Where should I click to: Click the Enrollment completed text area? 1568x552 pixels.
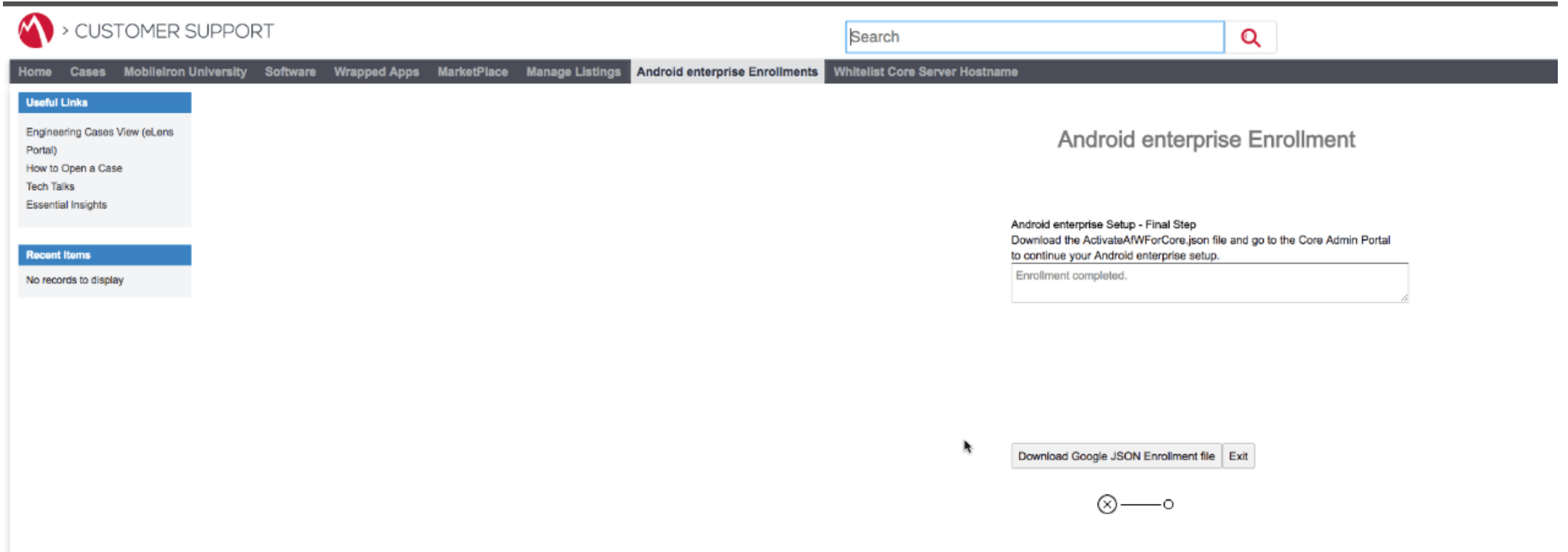point(1209,283)
